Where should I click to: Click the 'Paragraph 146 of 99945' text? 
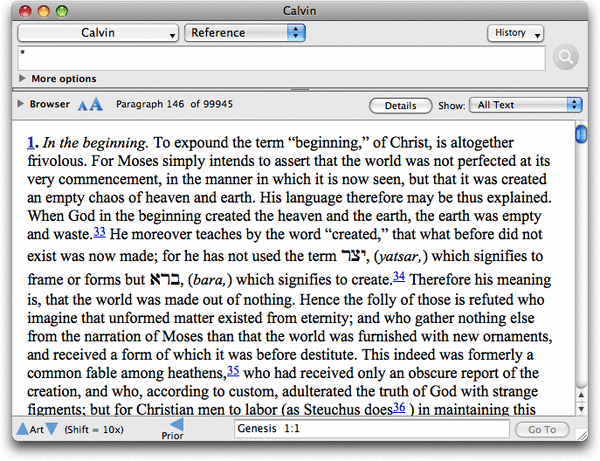click(x=174, y=104)
